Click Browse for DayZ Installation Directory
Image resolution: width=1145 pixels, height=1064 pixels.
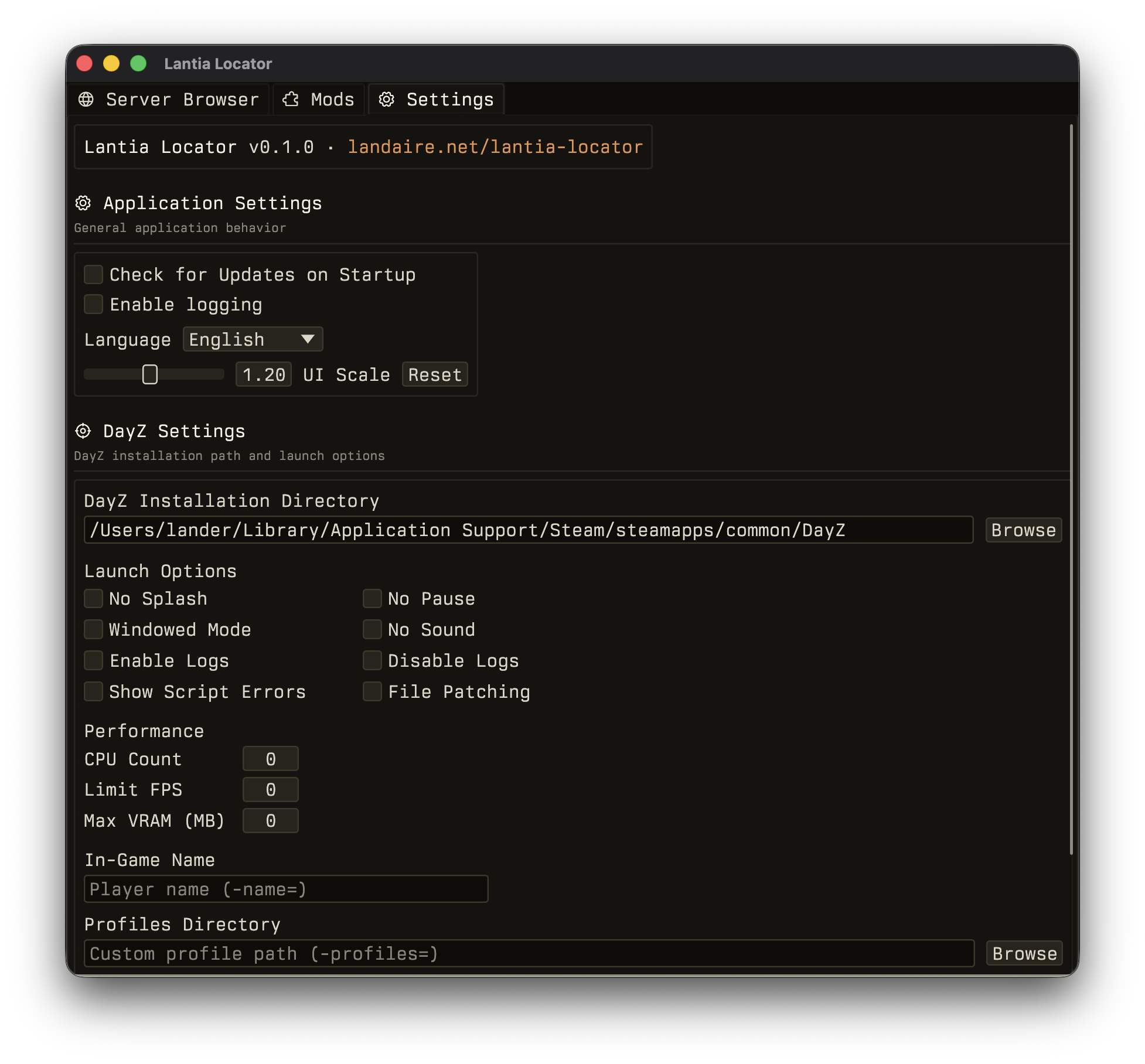click(1023, 530)
